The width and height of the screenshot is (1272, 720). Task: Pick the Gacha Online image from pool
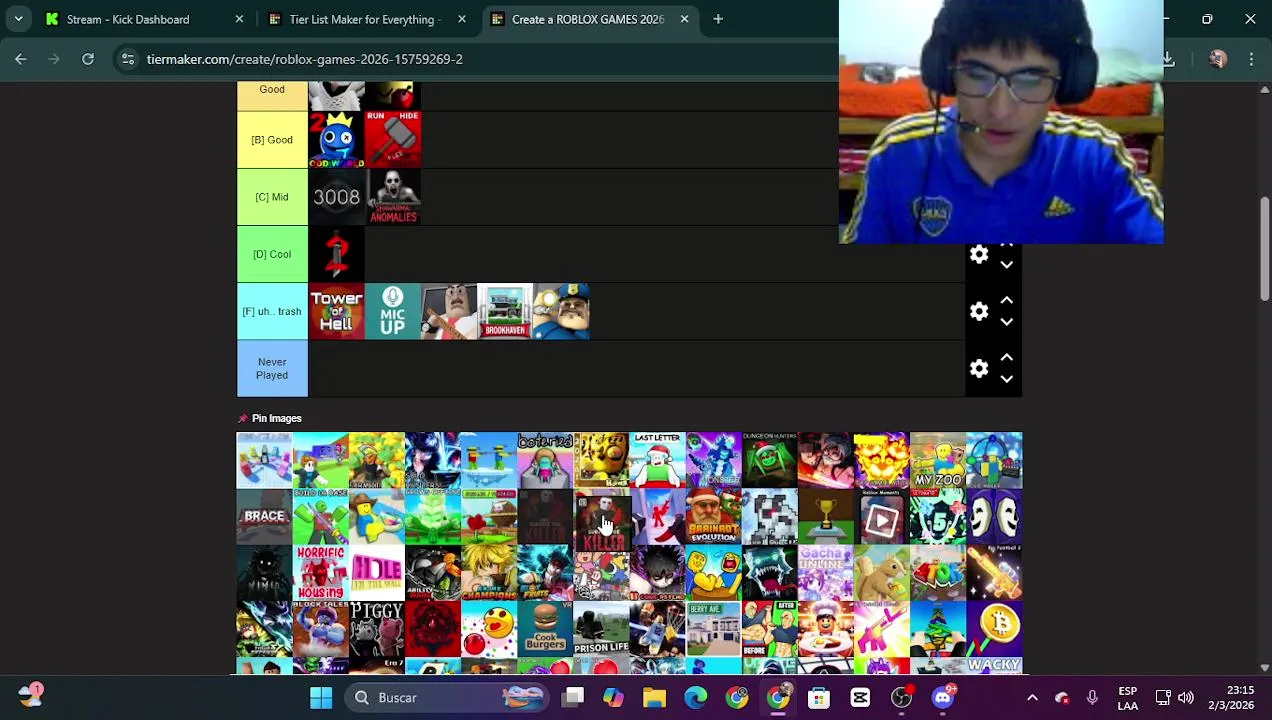826,572
